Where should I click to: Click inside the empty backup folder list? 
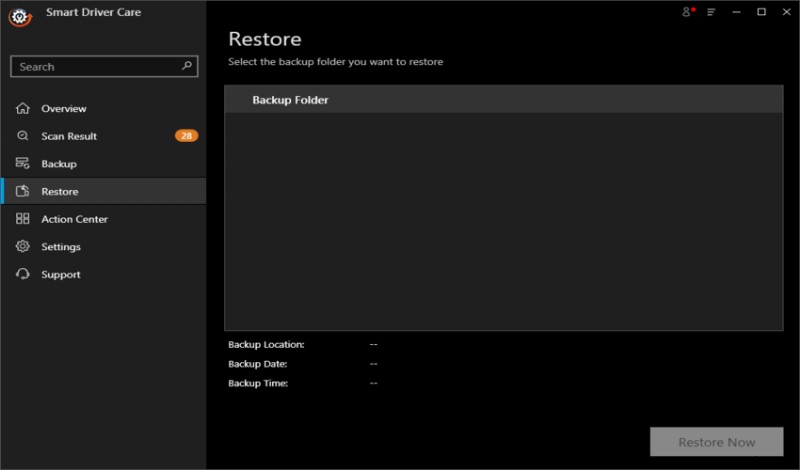503,220
